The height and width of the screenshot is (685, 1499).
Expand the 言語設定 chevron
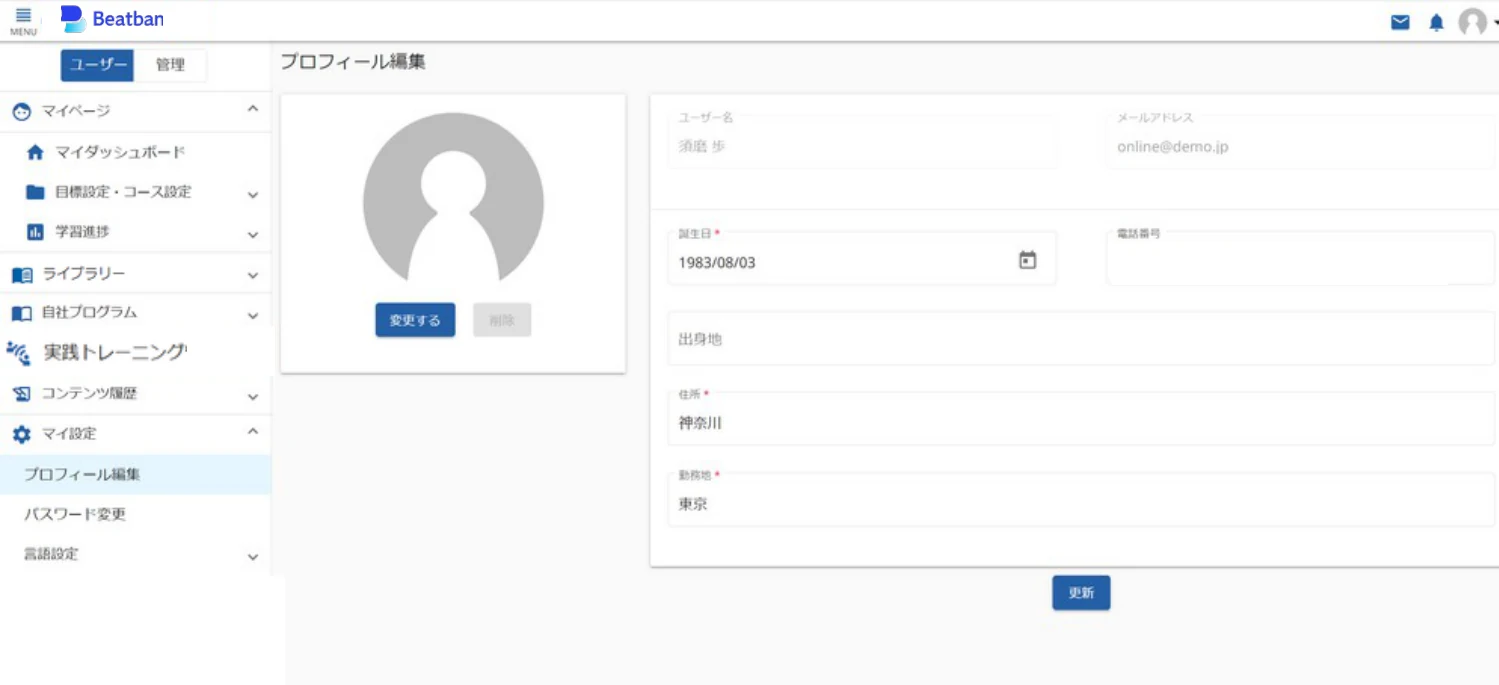point(253,557)
